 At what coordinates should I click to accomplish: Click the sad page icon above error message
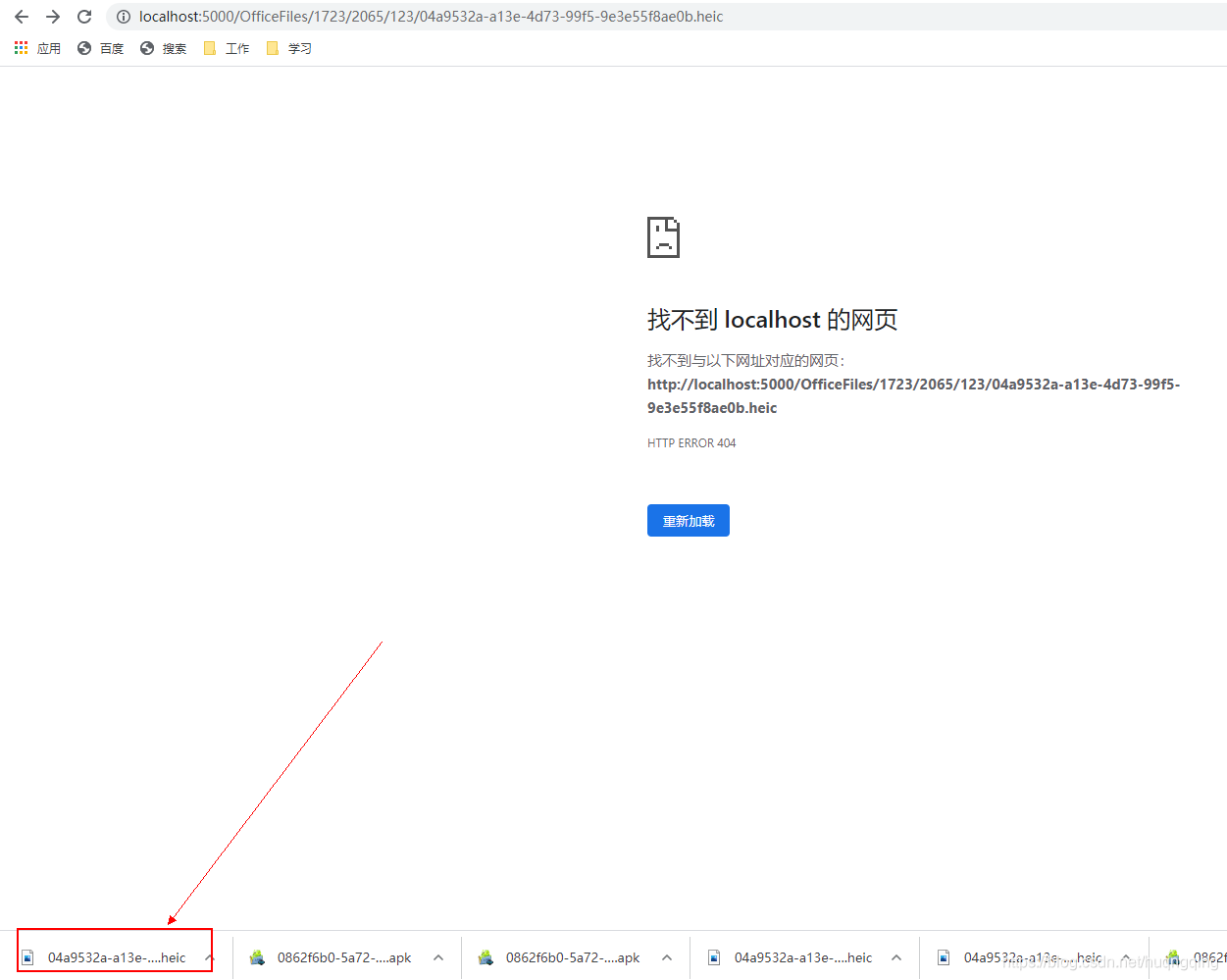pyautogui.click(x=663, y=236)
